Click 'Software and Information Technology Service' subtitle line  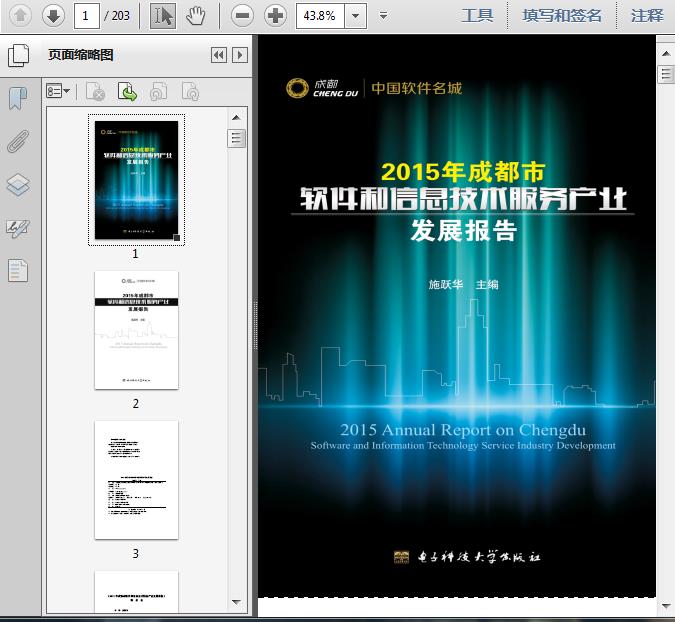(463, 446)
